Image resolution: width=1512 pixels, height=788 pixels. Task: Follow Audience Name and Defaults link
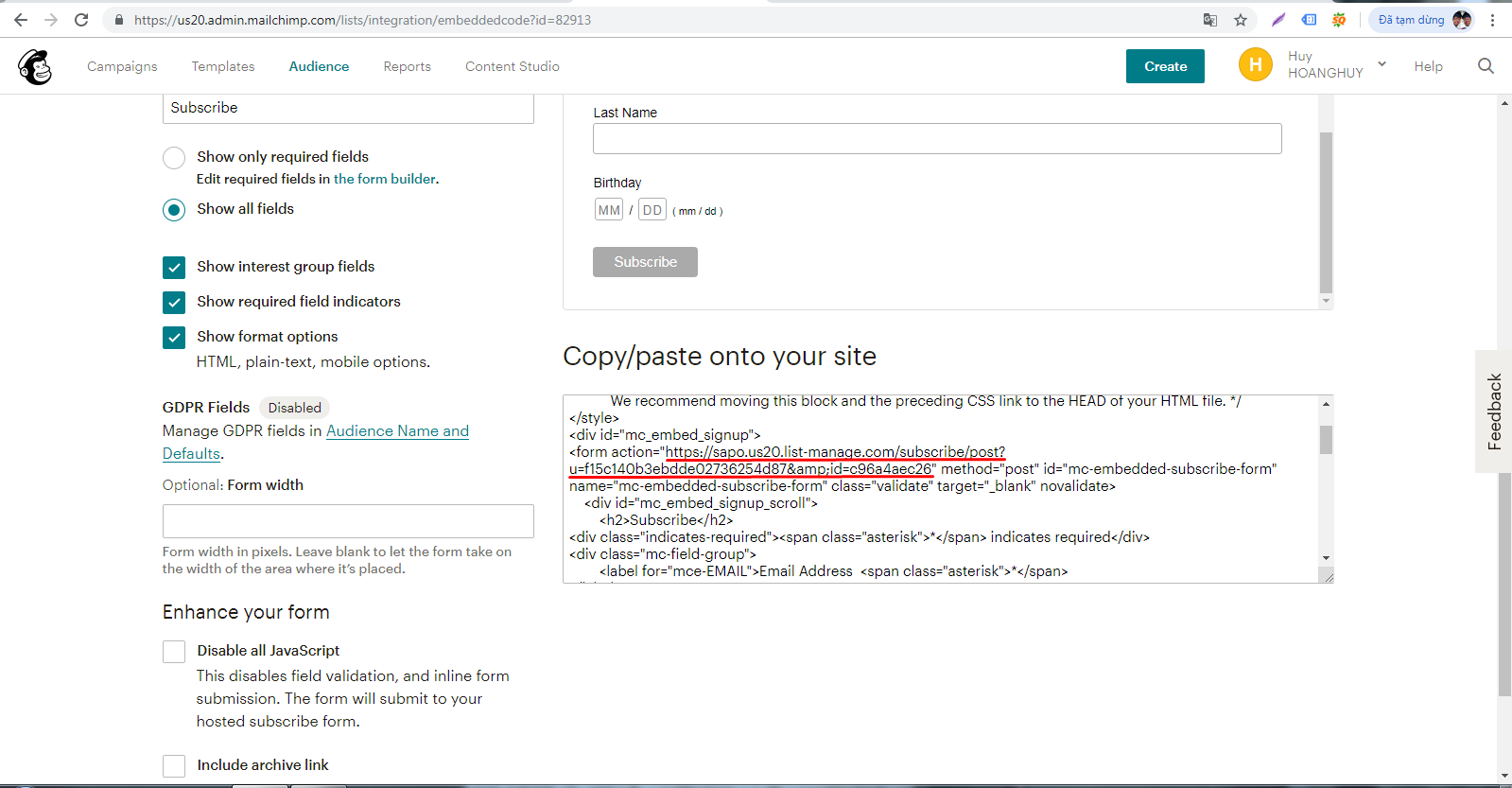pos(316,442)
